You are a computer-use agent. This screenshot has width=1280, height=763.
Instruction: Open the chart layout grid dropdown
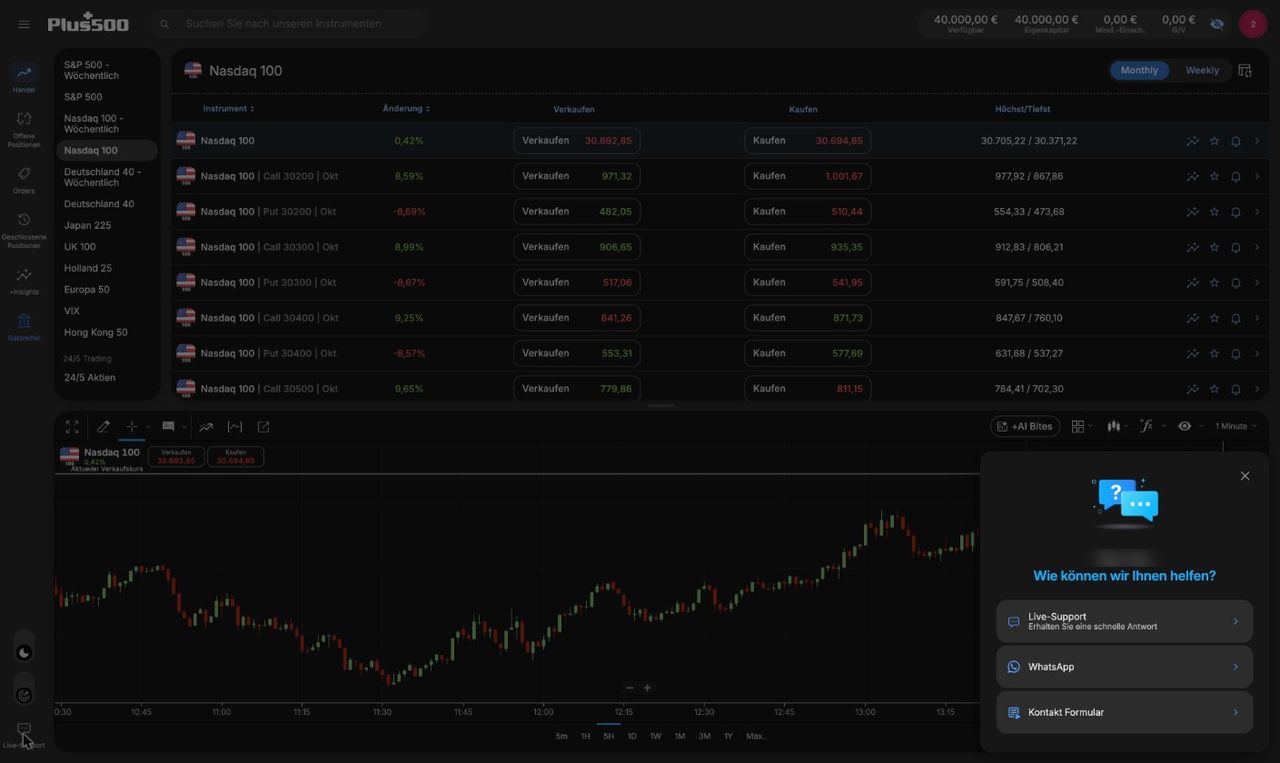click(x=1081, y=426)
